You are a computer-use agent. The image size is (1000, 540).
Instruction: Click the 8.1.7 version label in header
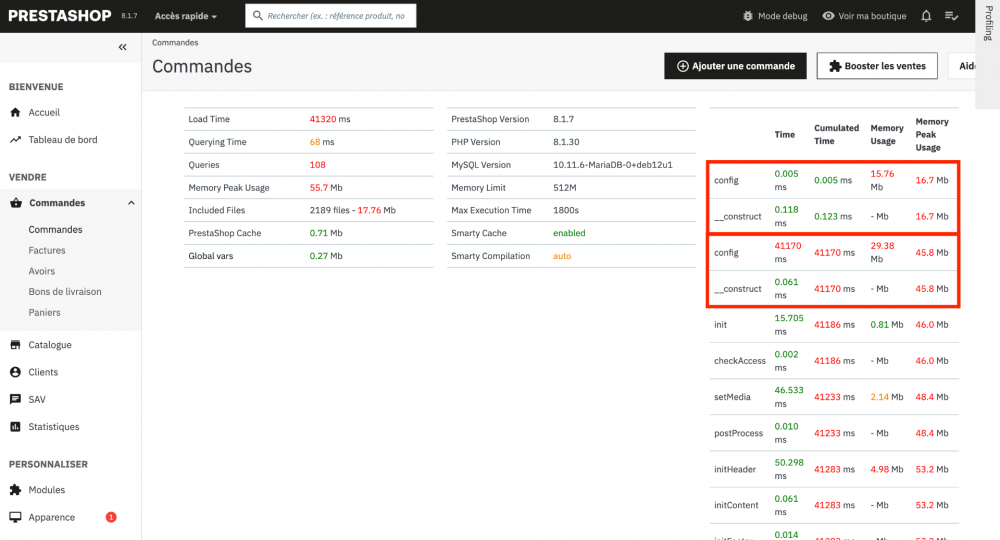(x=129, y=16)
